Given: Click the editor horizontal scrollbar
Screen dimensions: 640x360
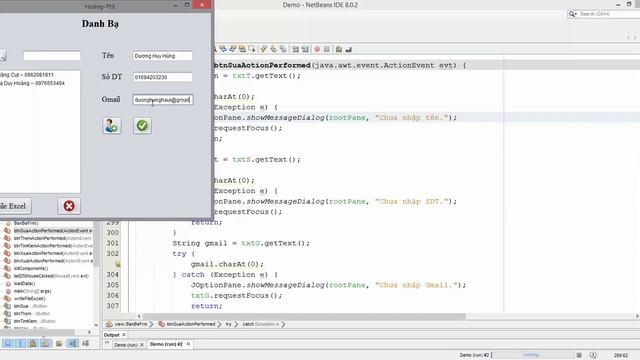Looking at the screenshot, I should click(304, 316).
